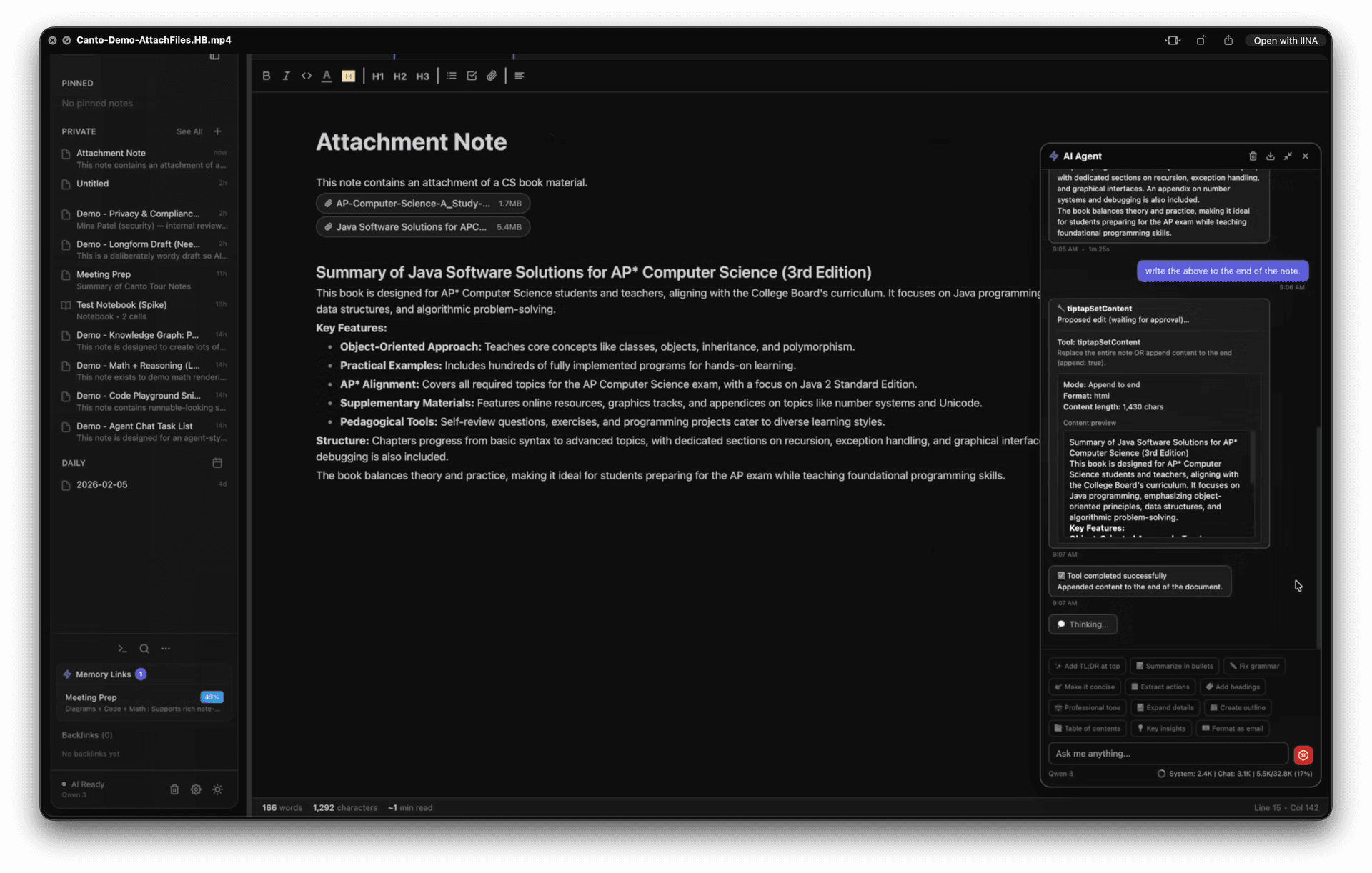Open the Daily calendar picker
This screenshot has width=1372, height=873.
click(x=218, y=463)
